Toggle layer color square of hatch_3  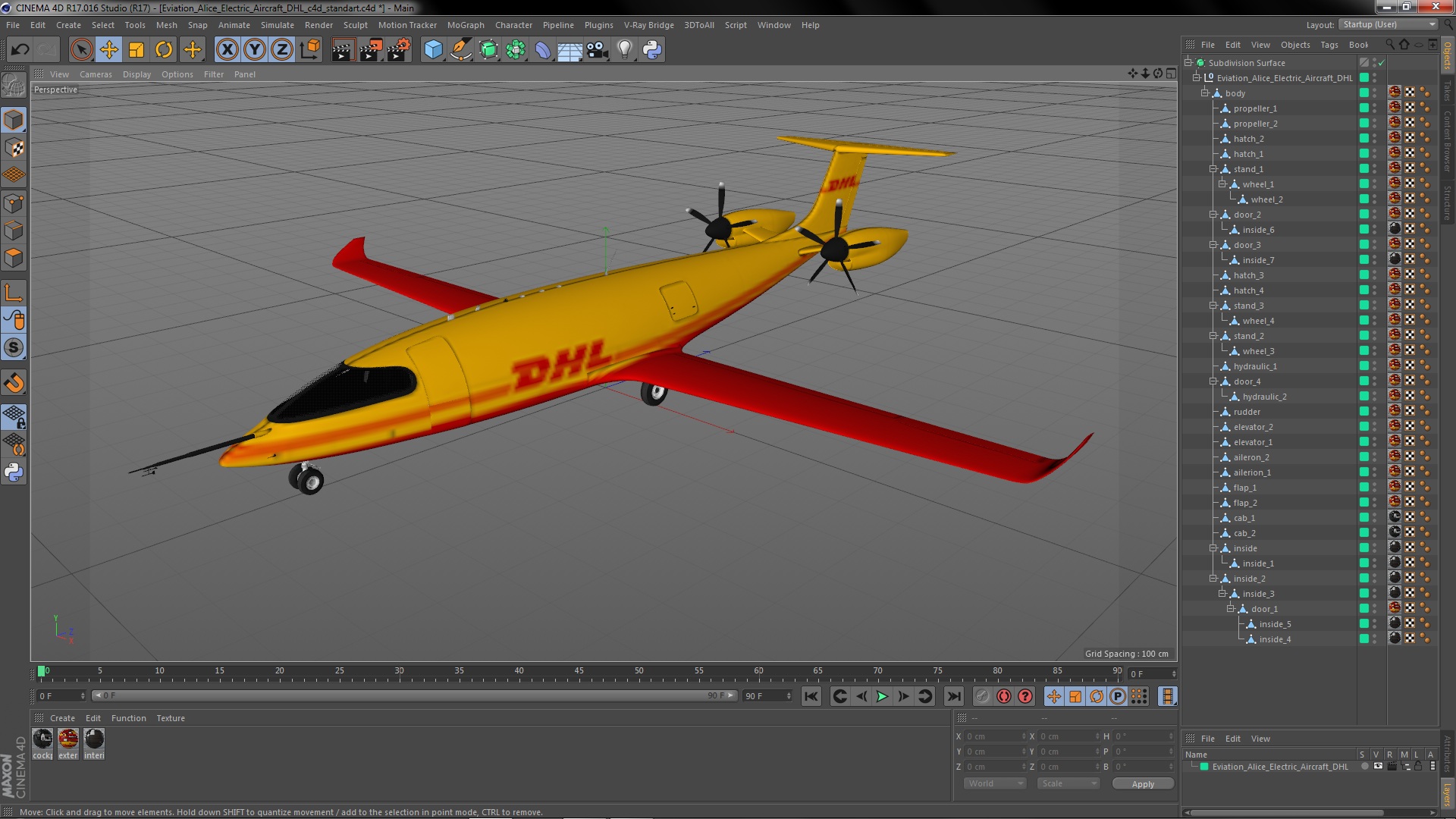click(1364, 275)
